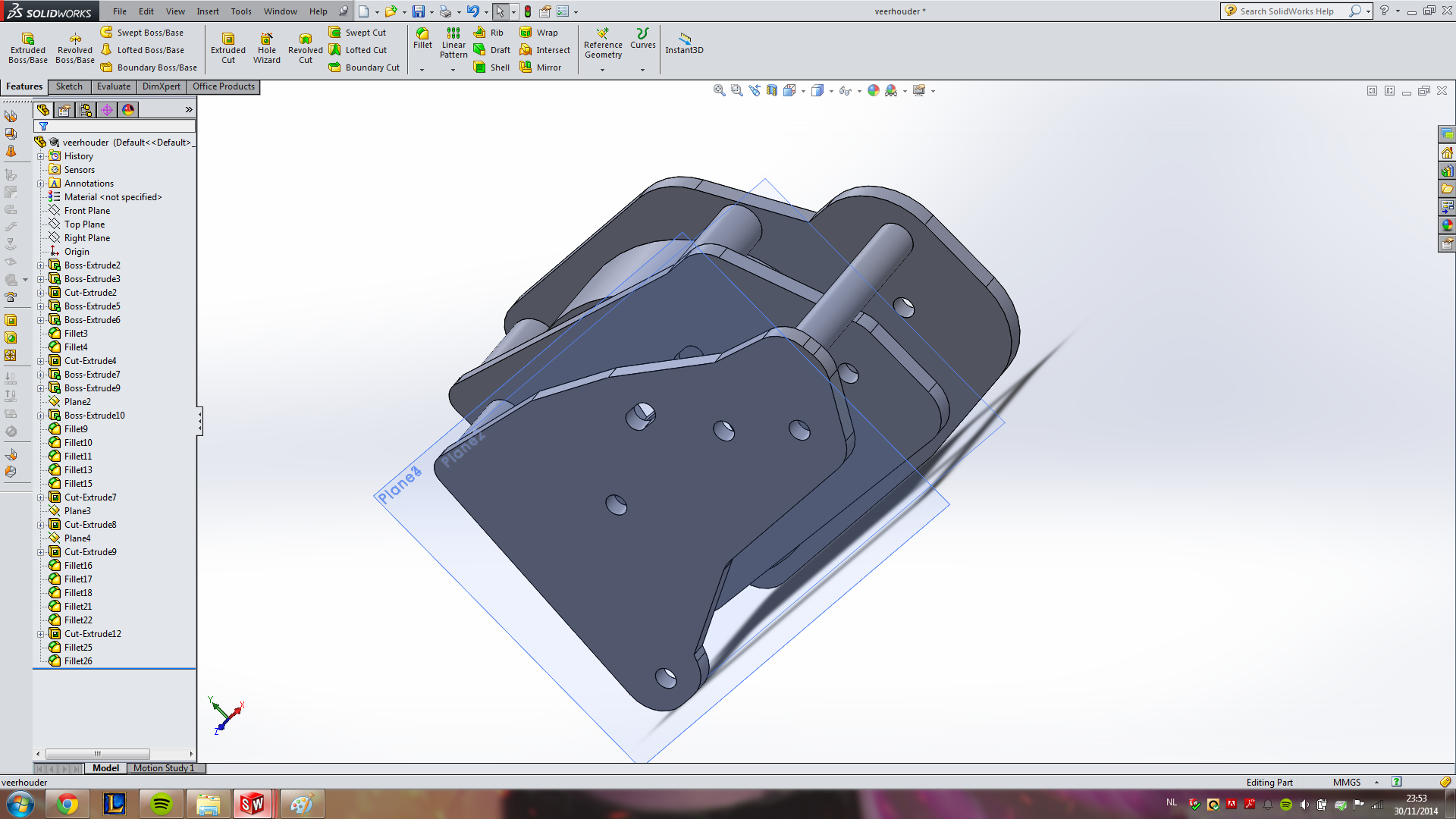Open View Orientation dropdown arrow
The image size is (1456, 819).
coord(803,91)
